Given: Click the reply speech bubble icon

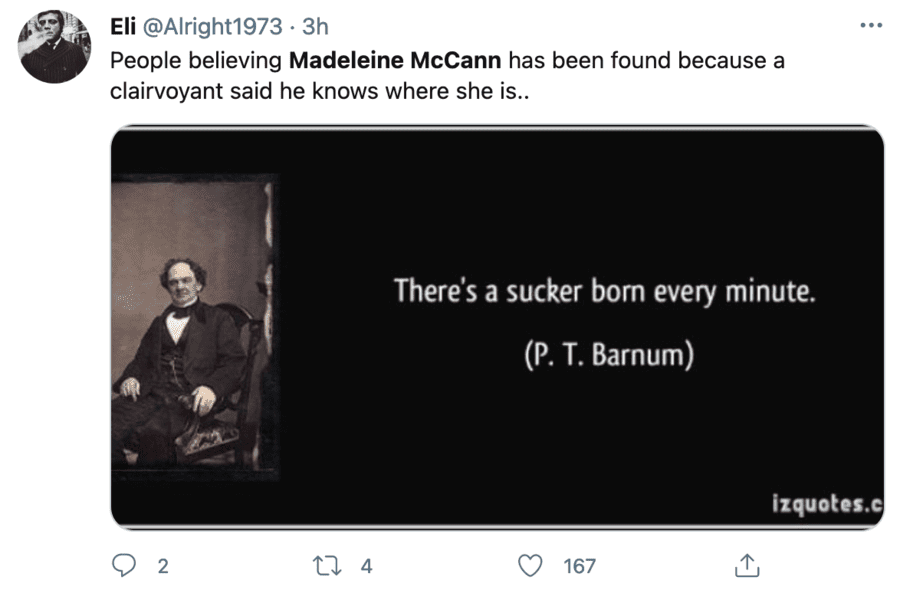Looking at the screenshot, I should click(124, 566).
